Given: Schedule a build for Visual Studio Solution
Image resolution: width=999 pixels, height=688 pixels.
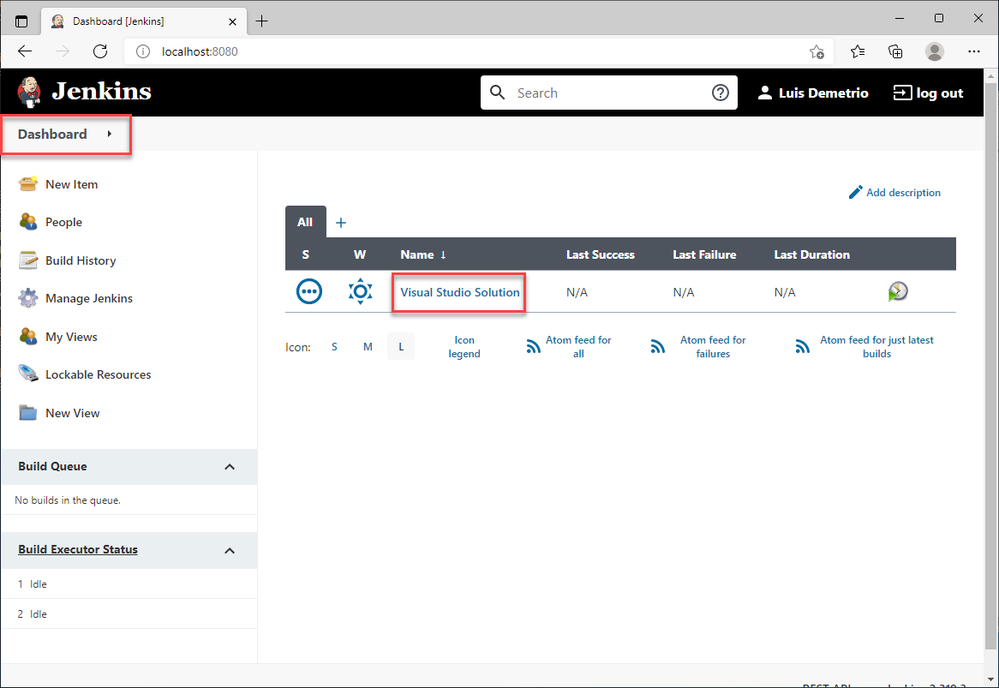Looking at the screenshot, I should coord(898,292).
